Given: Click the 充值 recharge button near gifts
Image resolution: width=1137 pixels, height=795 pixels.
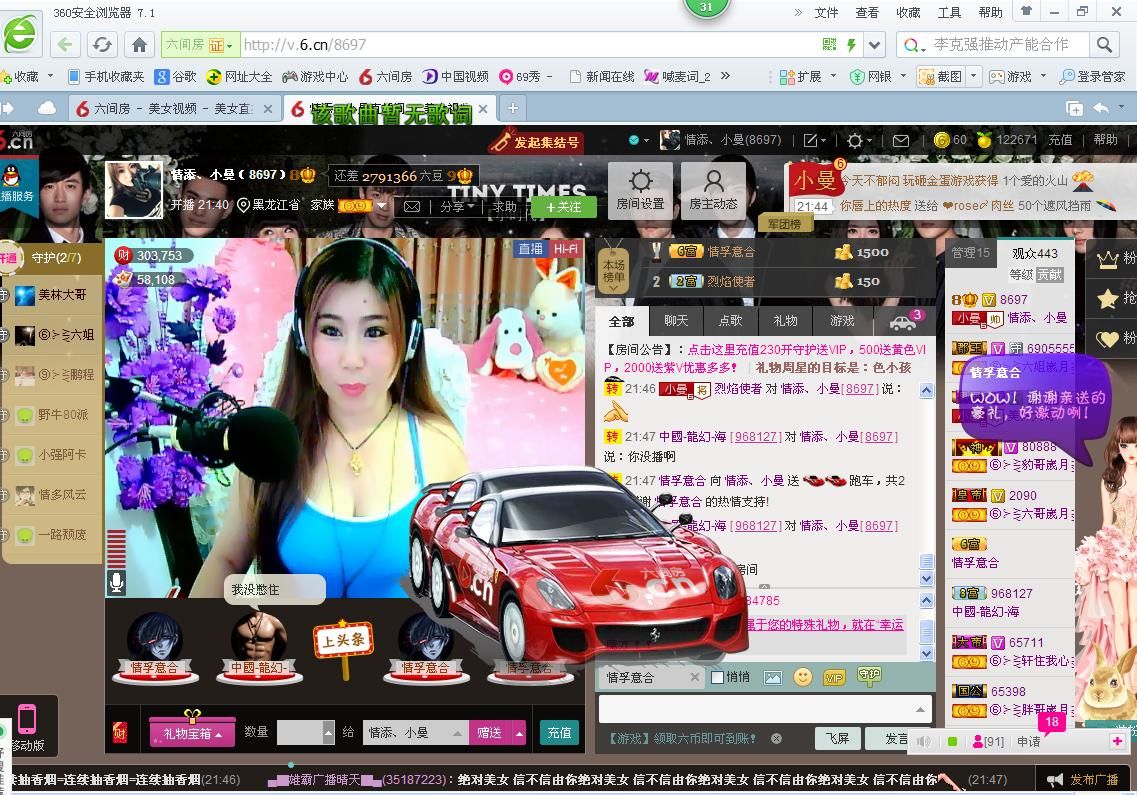Looking at the screenshot, I should 559,733.
